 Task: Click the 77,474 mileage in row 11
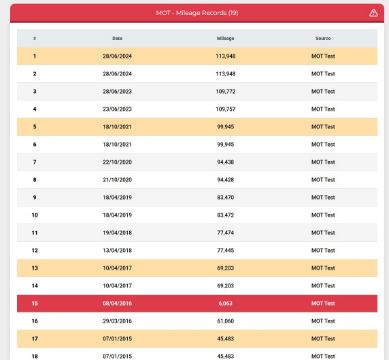(225, 233)
